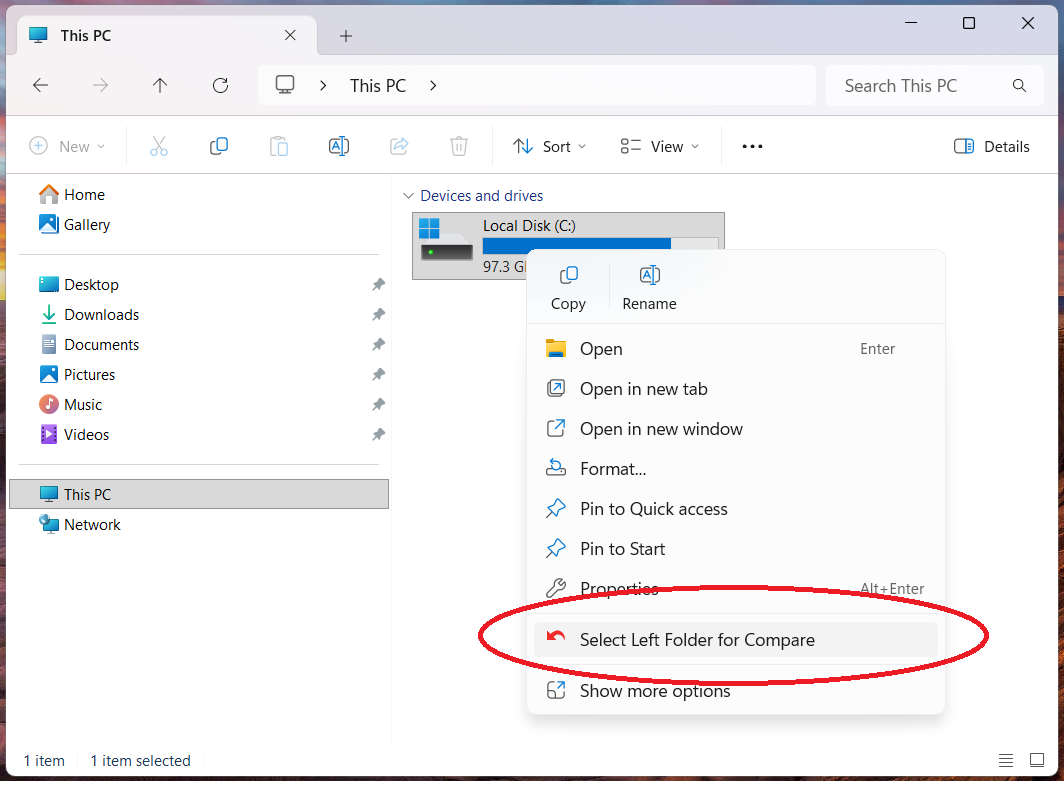Open the See more three-dots menu
Screen dimensions: 1064x800
coord(752,146)
